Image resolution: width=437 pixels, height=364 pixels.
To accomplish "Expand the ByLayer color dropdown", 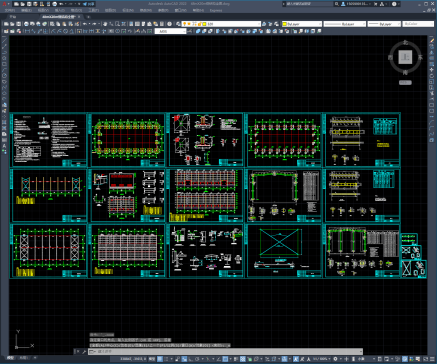I will coord(302,24).
